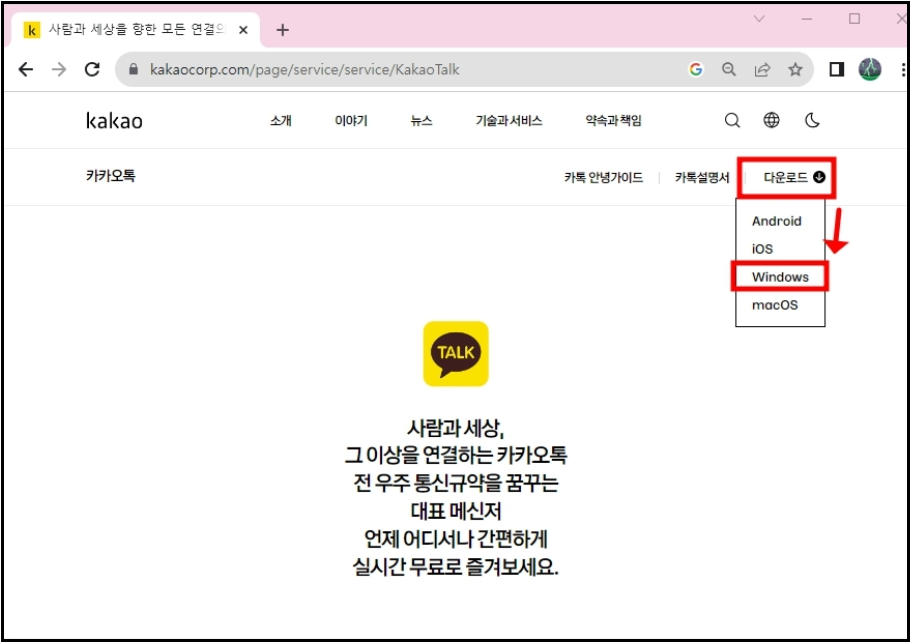Open the Chrome three-dot menu

tap(903, 70)
